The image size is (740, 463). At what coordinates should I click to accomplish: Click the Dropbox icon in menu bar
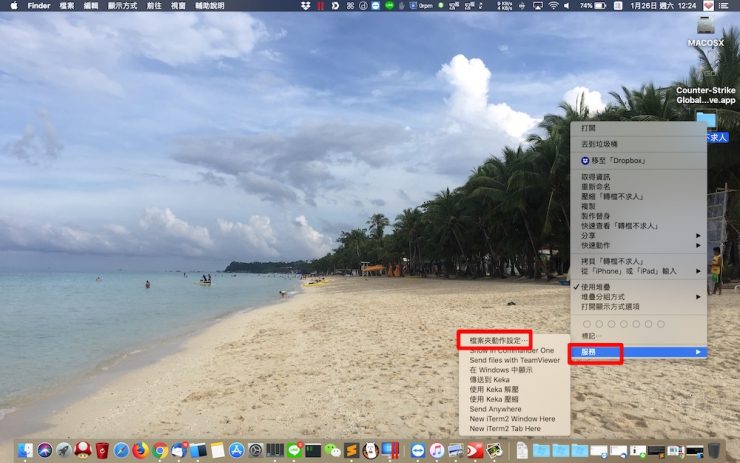click(305, 6)
